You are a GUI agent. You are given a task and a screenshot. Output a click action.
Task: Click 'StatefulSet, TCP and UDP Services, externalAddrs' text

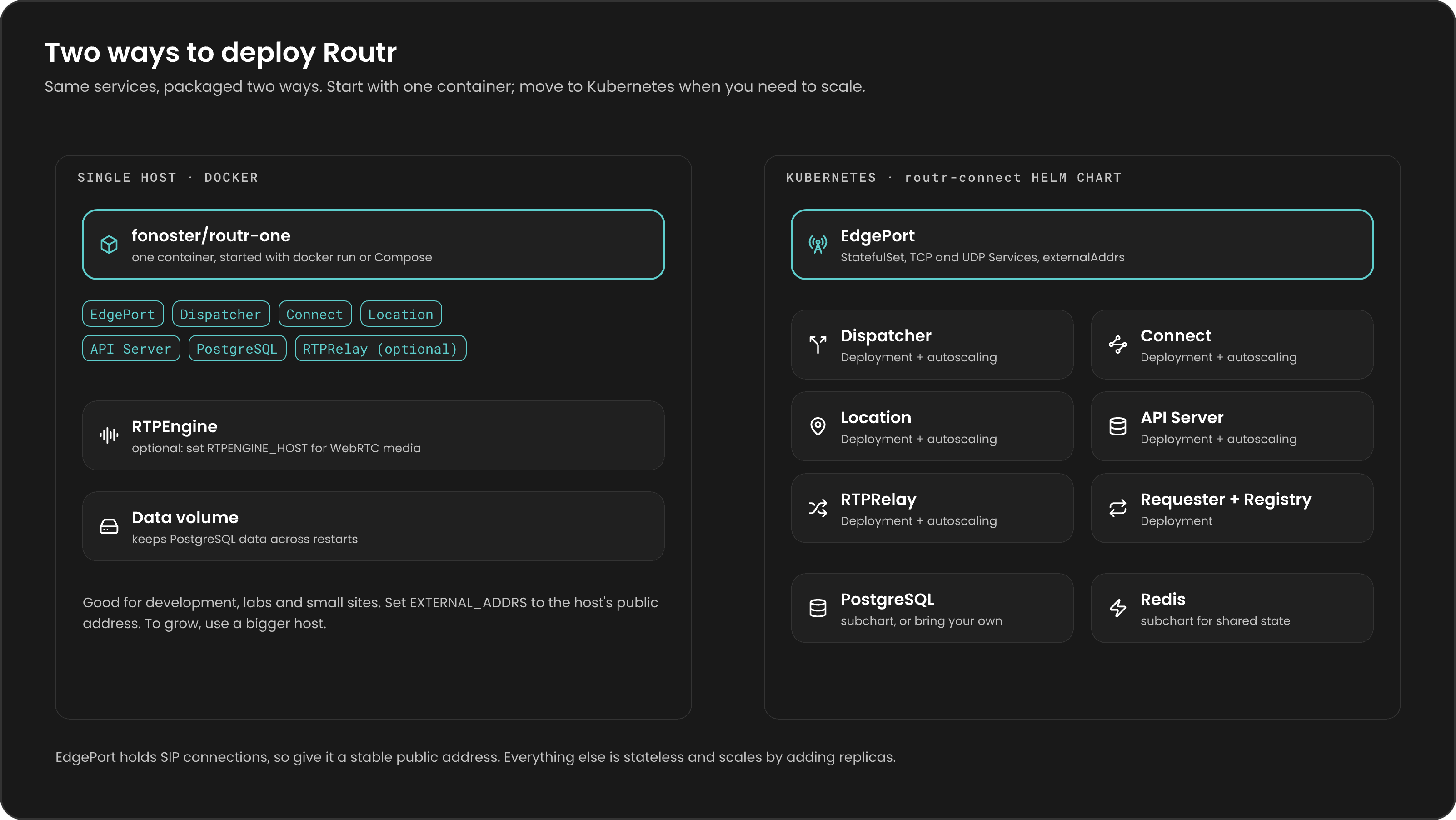coord(982,257)
